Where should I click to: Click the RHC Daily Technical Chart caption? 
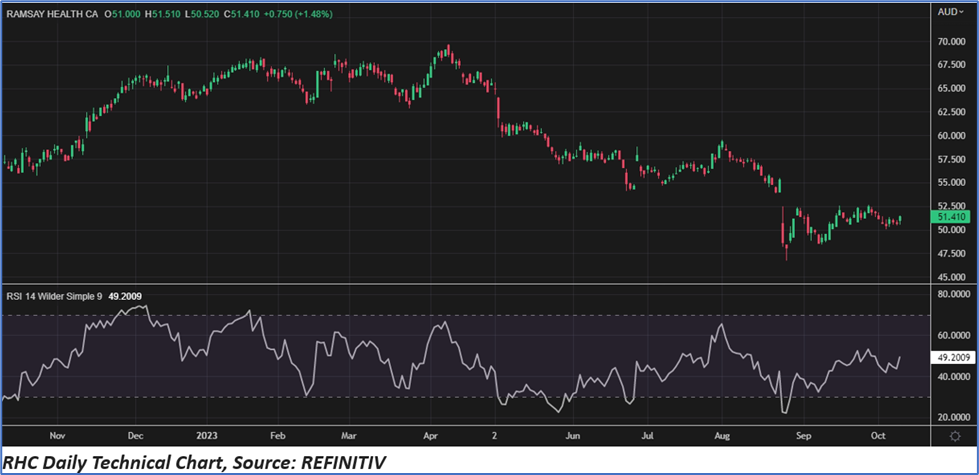pyautogui.click(x=195, y=462)
